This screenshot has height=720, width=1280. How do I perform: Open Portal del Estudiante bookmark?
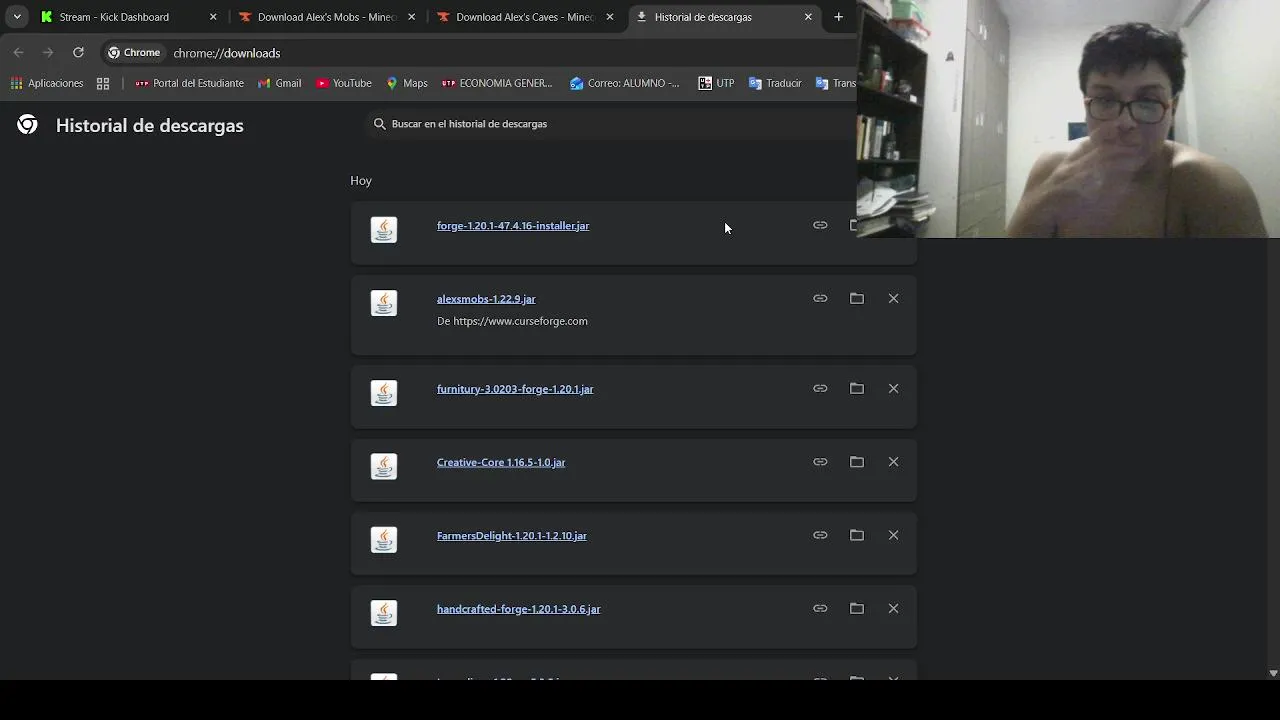[x=189, y=83]
